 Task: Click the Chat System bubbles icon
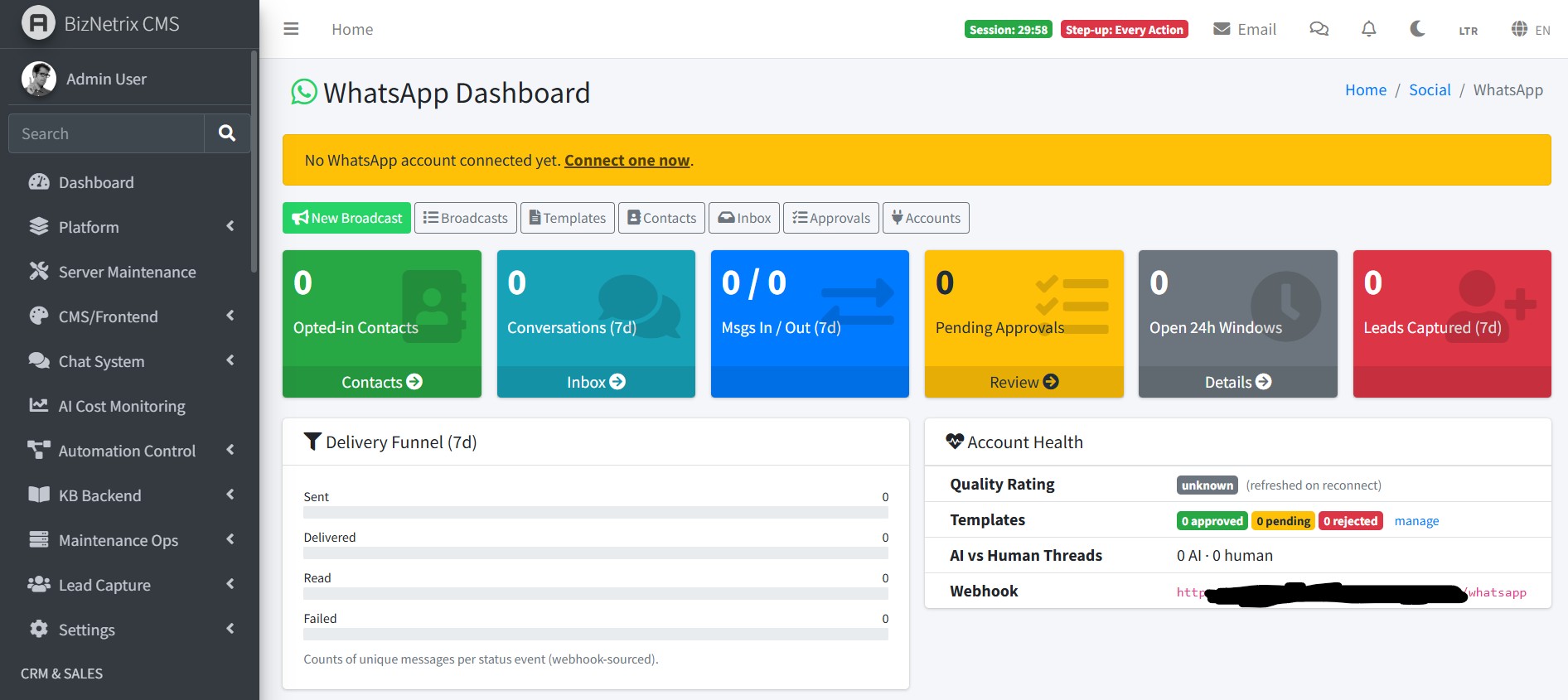pyautogui.click(x=39, y=360)
